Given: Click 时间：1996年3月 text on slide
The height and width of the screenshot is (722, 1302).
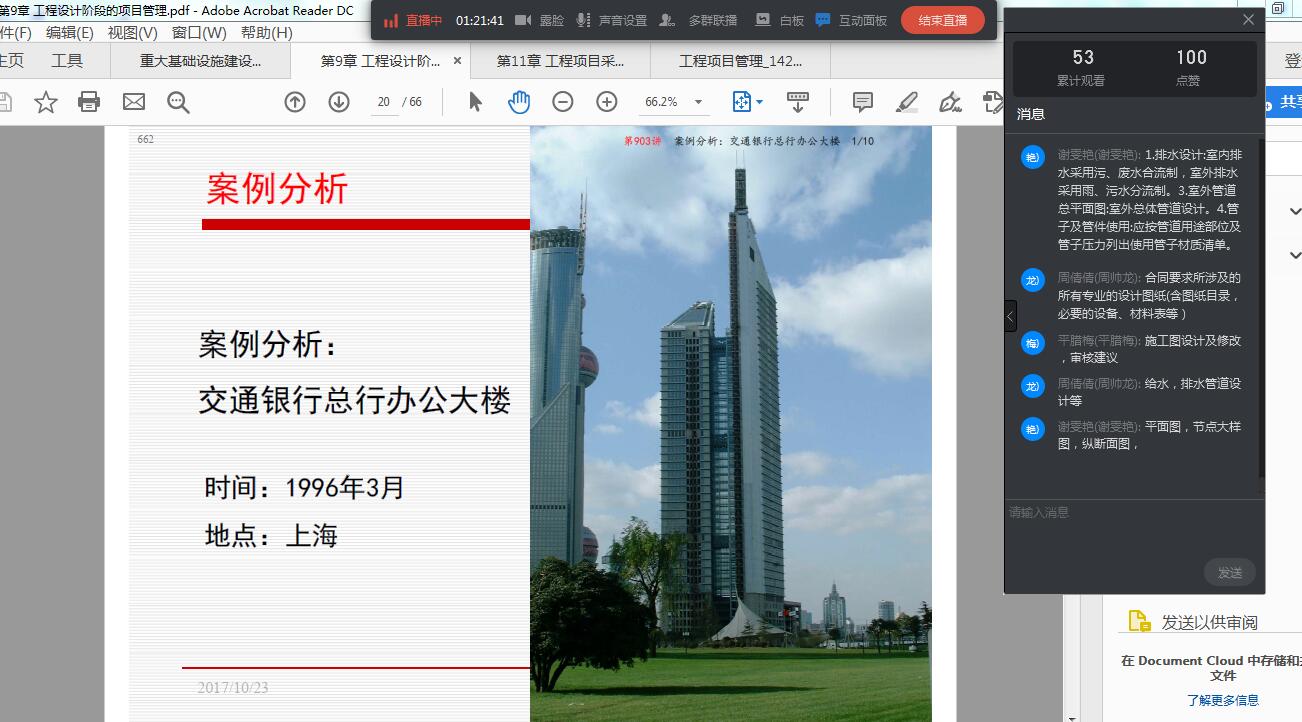Looking at the screenshot, I should (x=305, y=488).
